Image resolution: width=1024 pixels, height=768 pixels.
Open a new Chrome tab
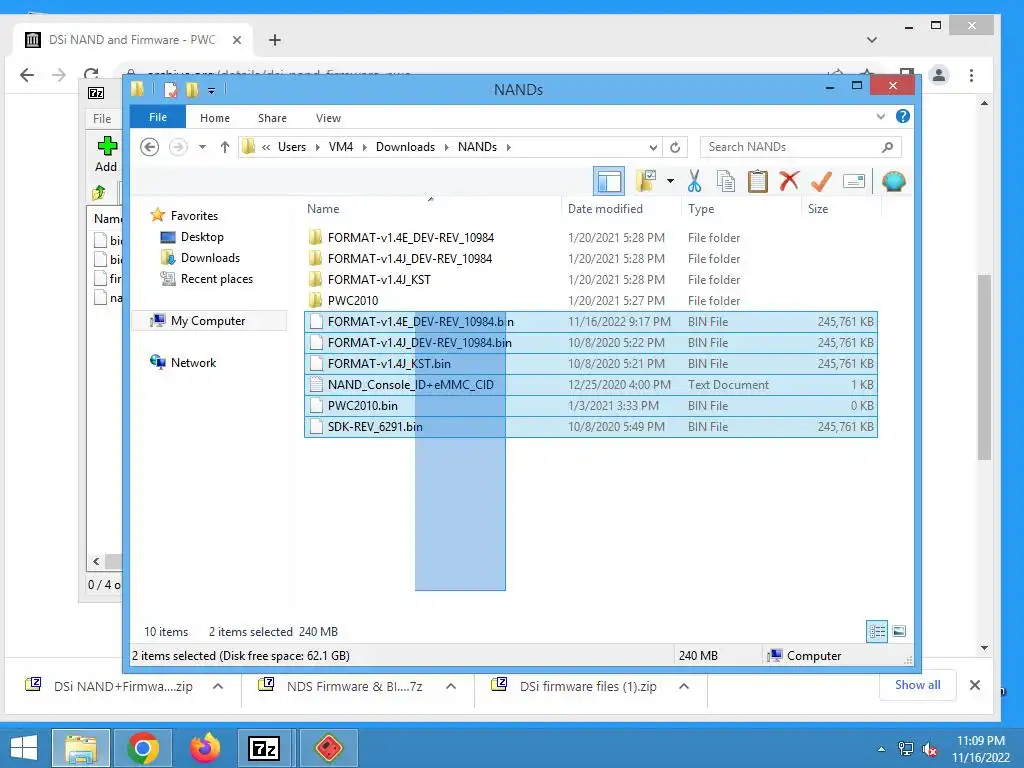275,40
